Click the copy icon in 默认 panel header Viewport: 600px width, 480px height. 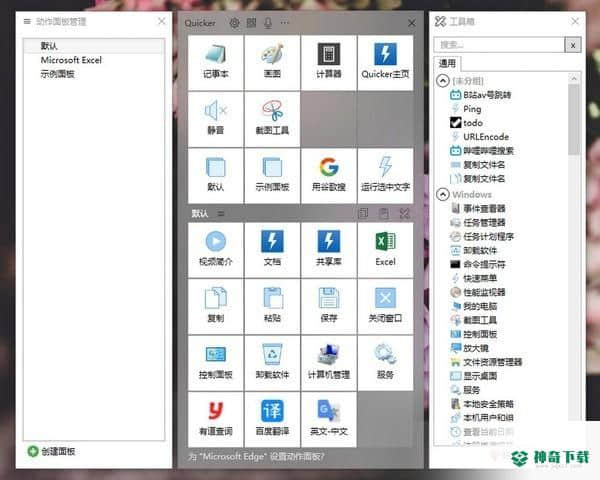pyautogui.click(x=363, y=213)
